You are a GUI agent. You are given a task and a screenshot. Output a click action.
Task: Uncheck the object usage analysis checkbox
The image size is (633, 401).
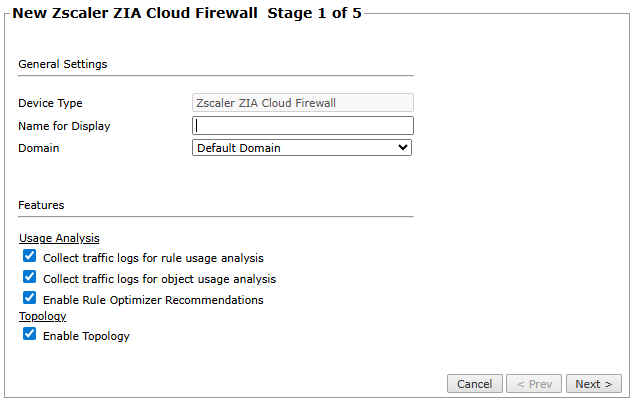pyautogui.click(x=30, y=278)
